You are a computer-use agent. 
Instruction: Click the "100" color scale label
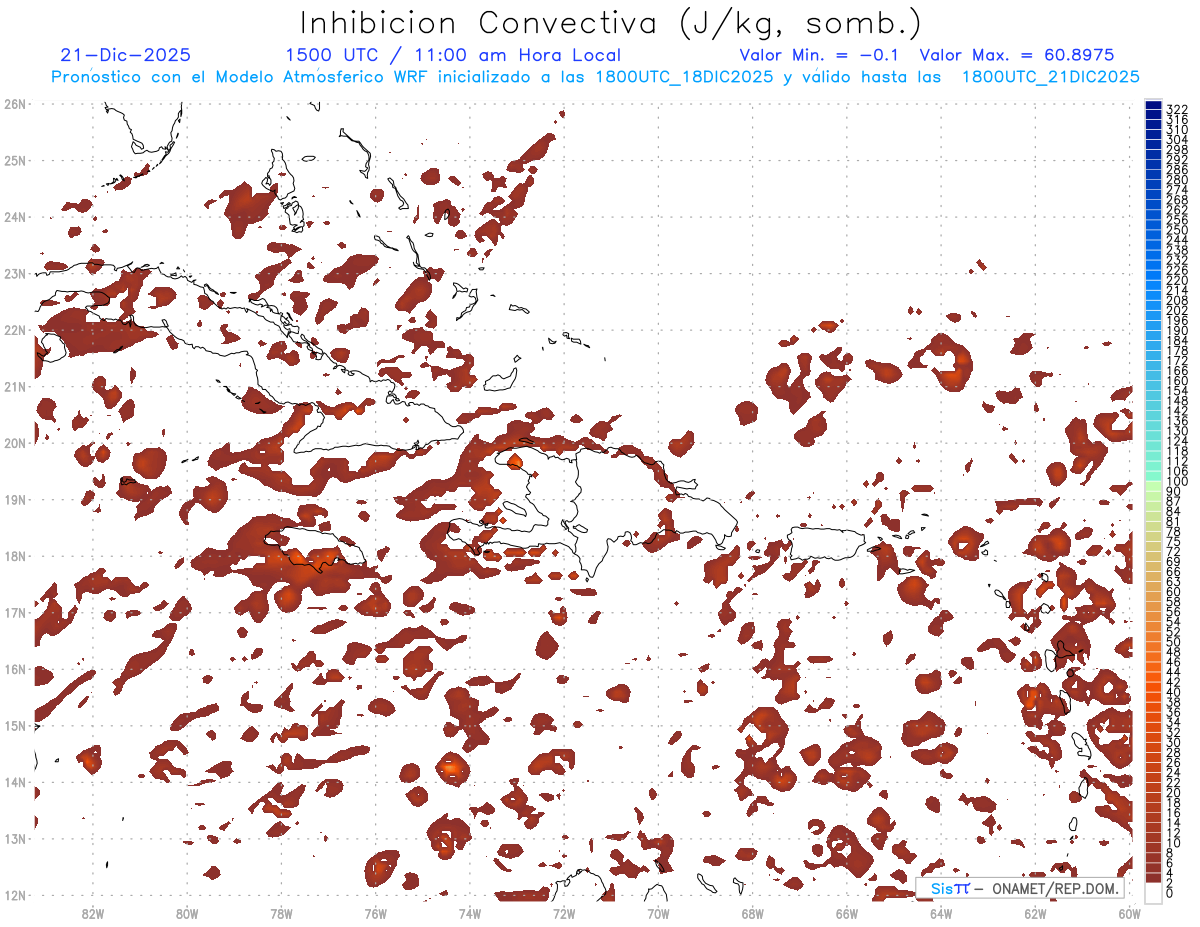[x=1177, y=482]
